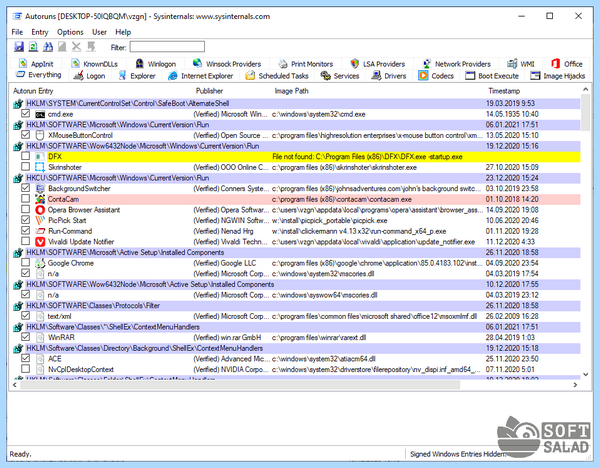Click the Opera Browser Assistant icon
This screenshot has height=468, width=600.
pos(40,210)
